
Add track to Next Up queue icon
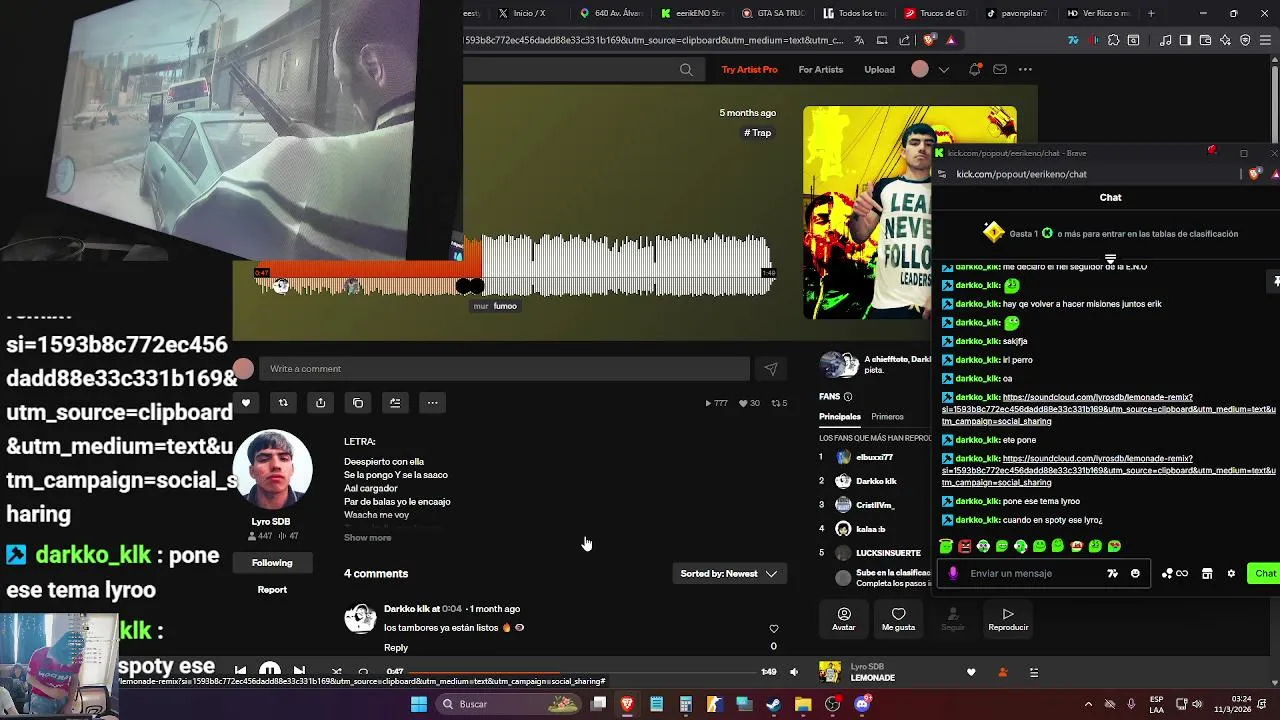click(395, 403)
